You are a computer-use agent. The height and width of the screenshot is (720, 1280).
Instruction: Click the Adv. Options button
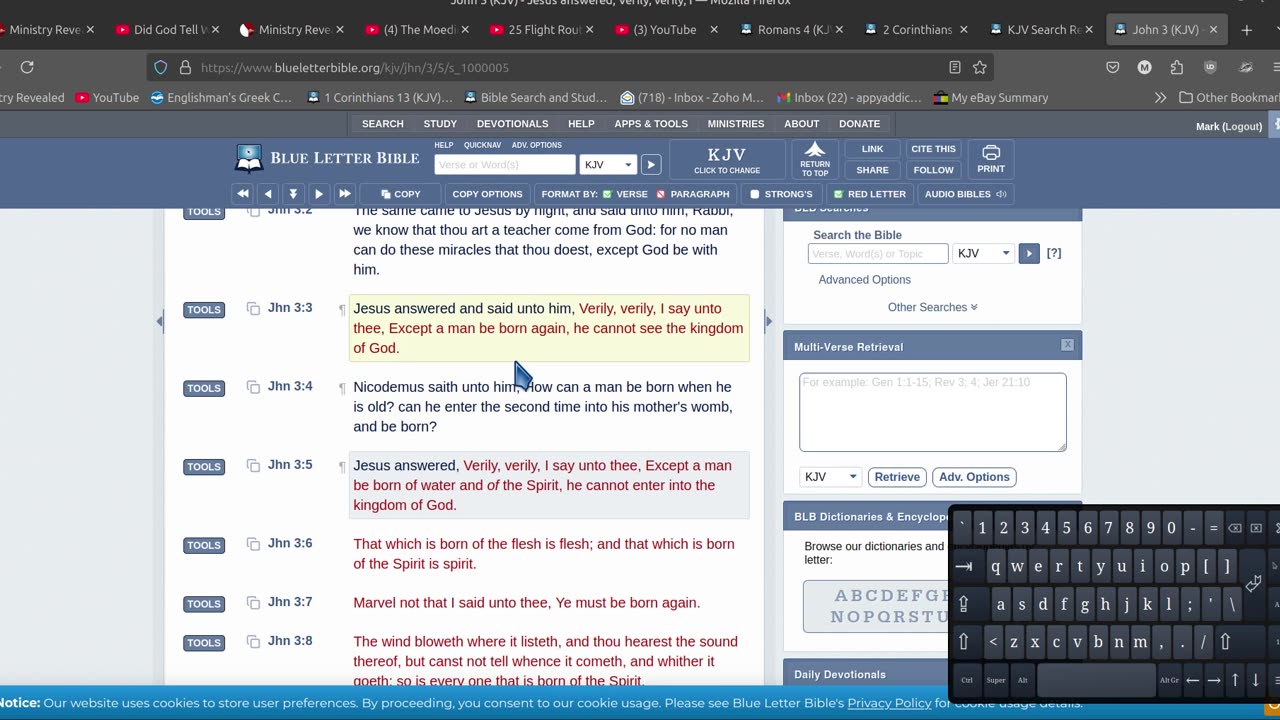pyautogui.click(x=974, y=477)
